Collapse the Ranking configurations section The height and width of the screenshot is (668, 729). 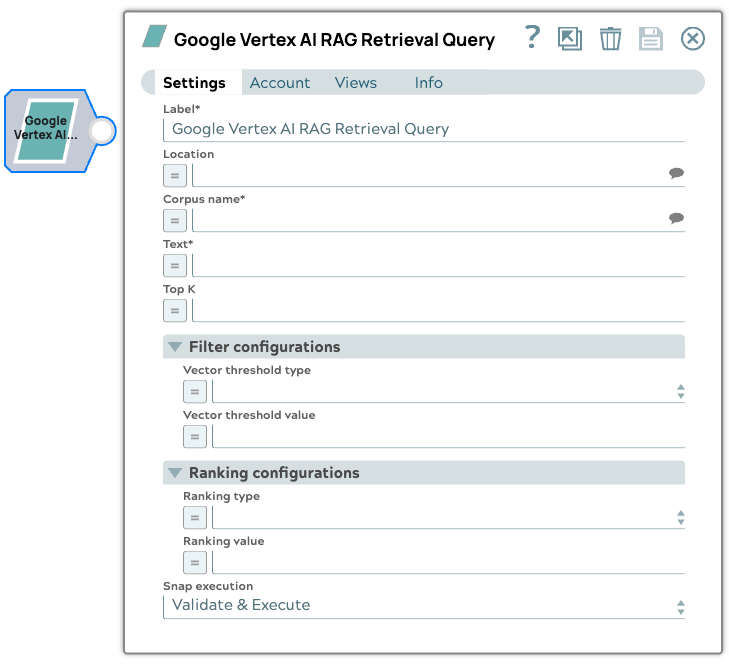point(175,473)
